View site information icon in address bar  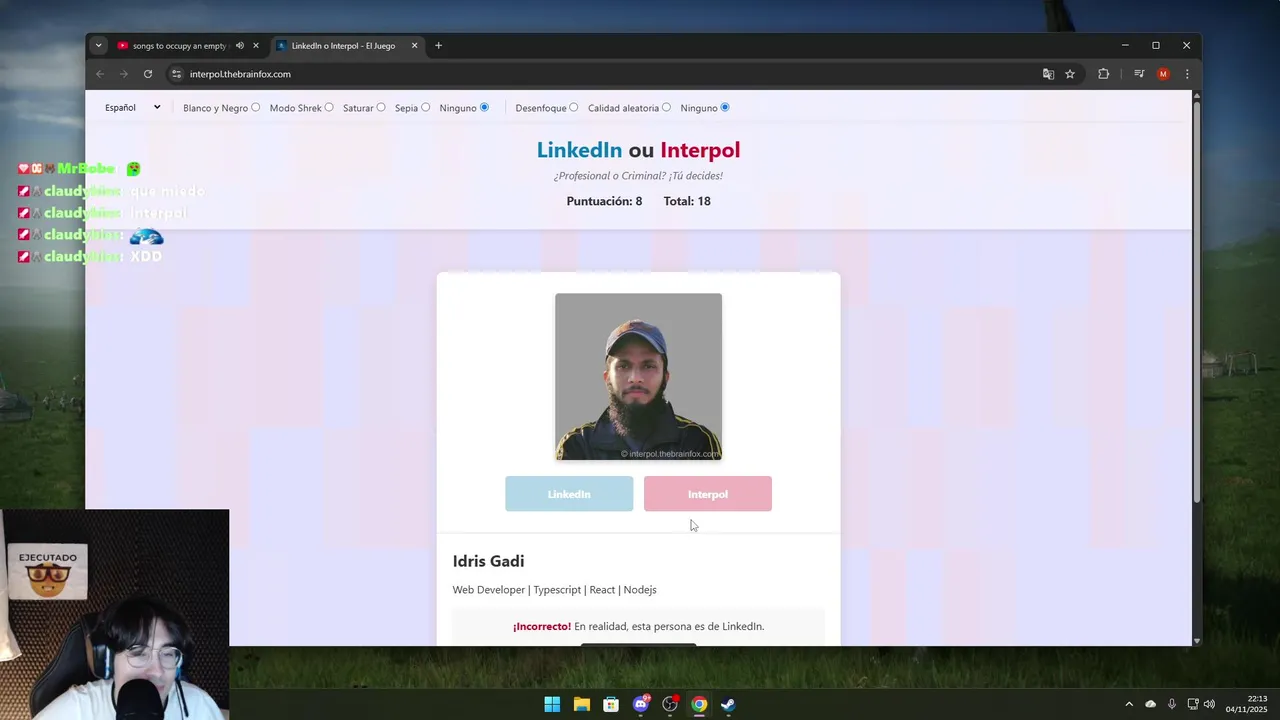pyautogui.click(x=177, y=74)
